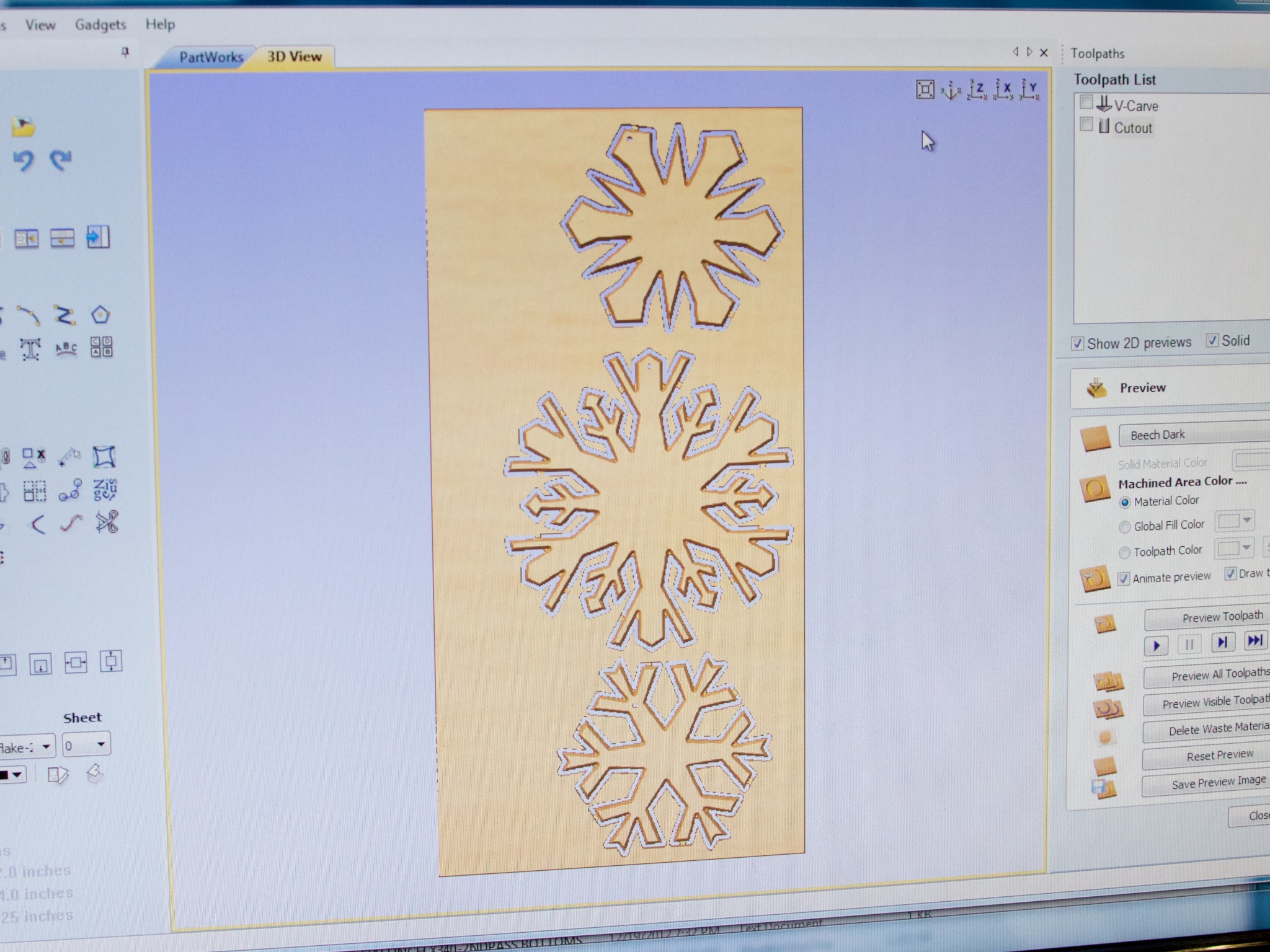Open the Gadgets menu
This screenshot has width=1270, height=952.
tap(100, 24)
